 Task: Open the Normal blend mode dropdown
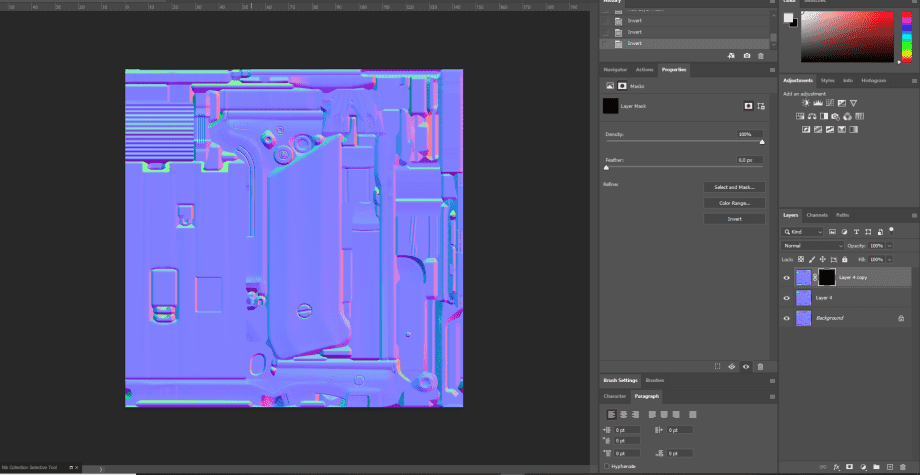point(813,245)
